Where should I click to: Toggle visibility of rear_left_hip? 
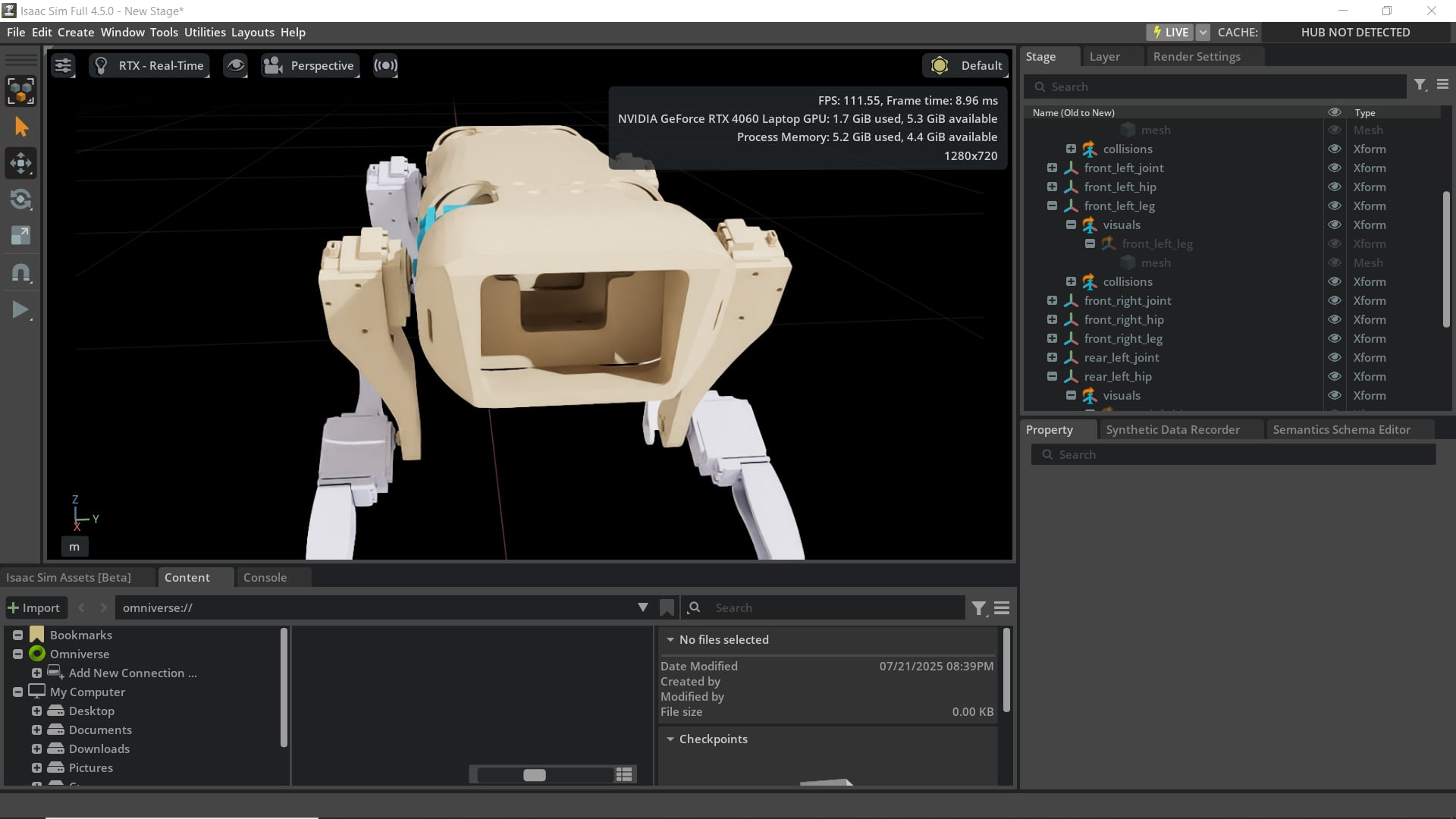[x=1334, y=377]
